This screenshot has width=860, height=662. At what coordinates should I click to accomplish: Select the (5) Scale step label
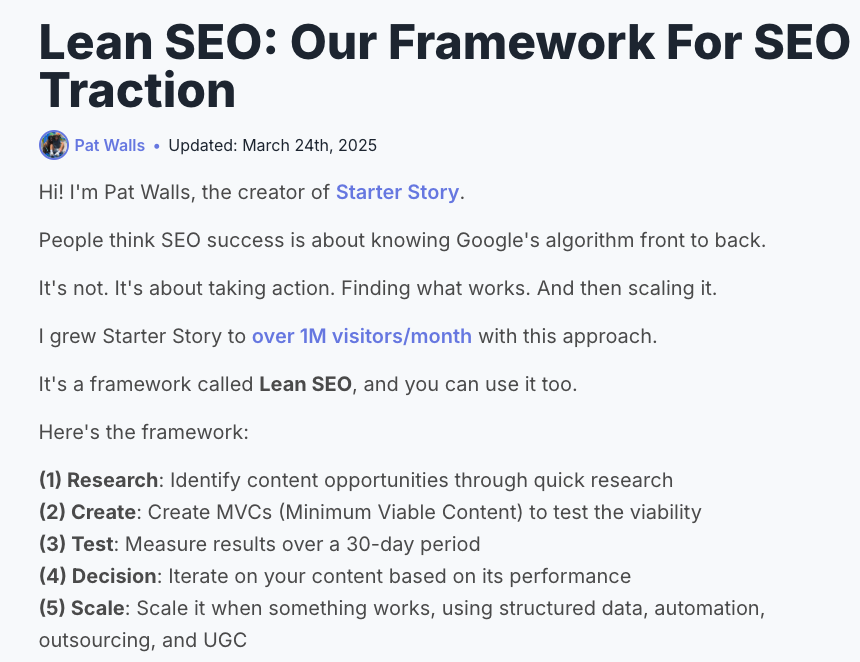point(82,608)
